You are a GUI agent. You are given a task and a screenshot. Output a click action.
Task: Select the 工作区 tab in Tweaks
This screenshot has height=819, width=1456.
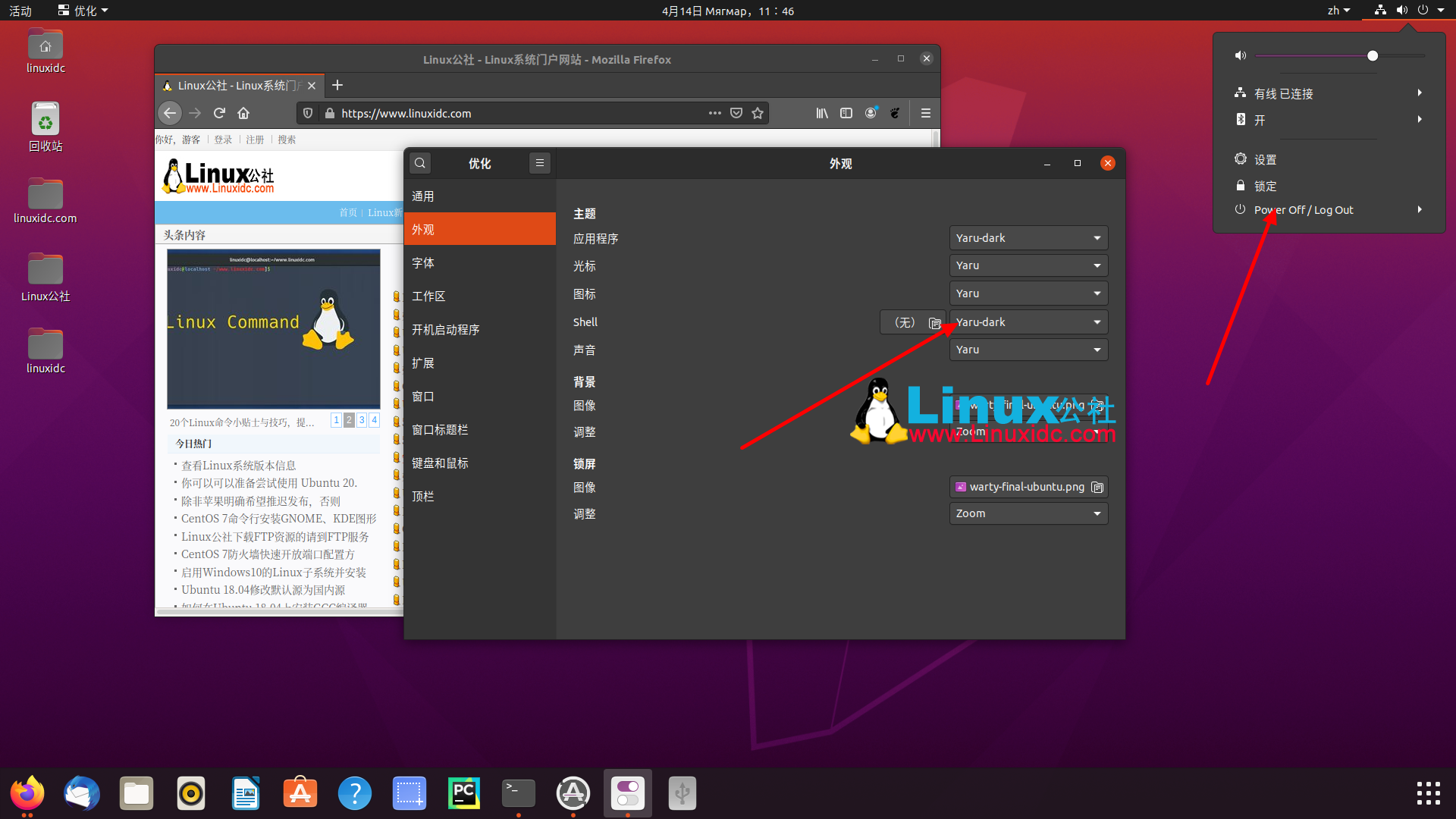428,296
